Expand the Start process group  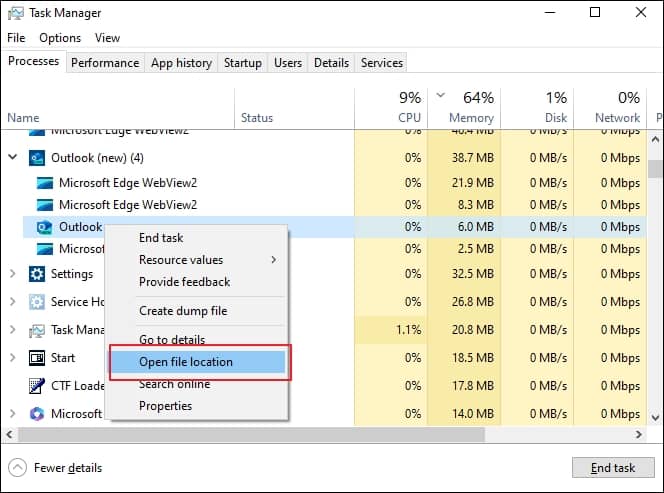(x=13, y=357)
